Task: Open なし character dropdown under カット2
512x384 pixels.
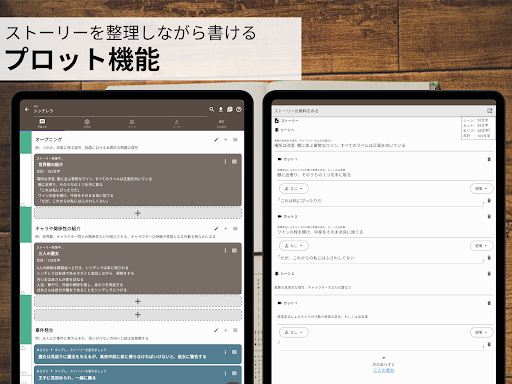Action: pos(294,246)
